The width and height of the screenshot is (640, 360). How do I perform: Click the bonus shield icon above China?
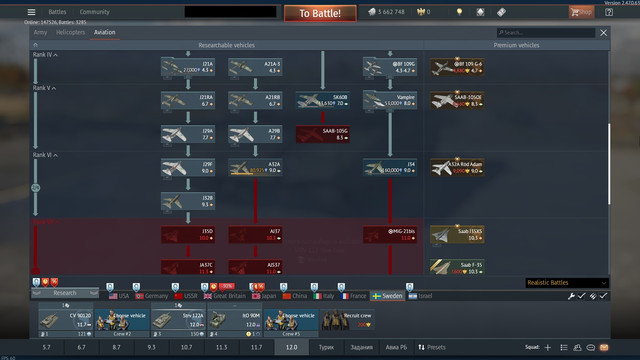(283, 287)
